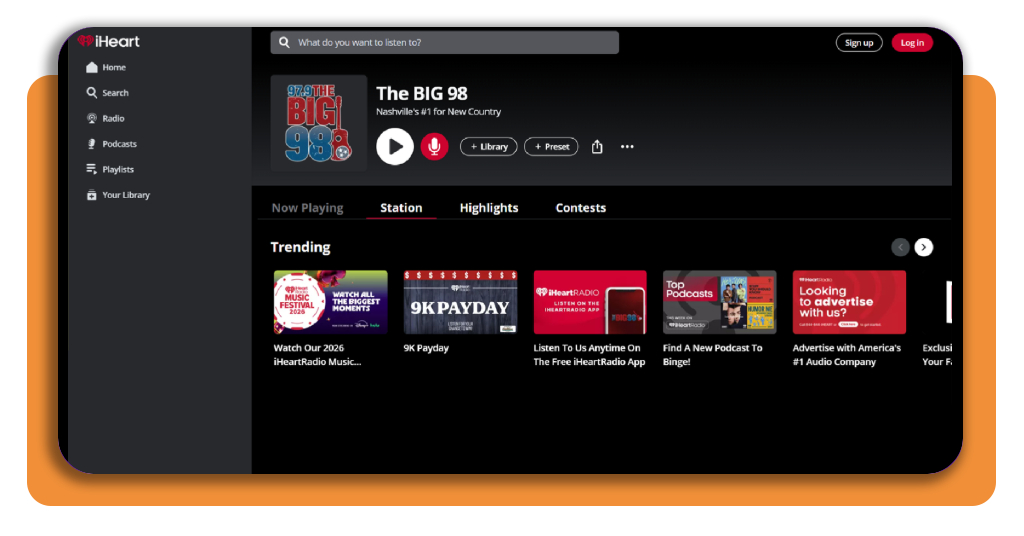Viewport: 1024px width, 536px height.
Task: Focus the 'What do you want to listen to?' field
Action: point(445,42)
